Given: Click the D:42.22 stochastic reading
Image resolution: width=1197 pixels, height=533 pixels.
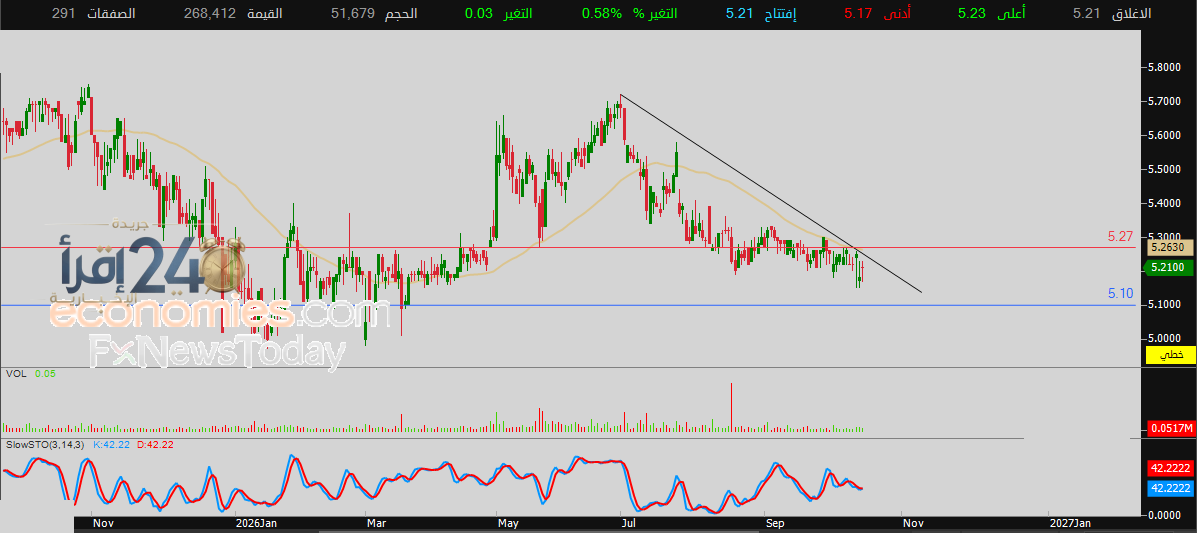Looking at the screenshot, I should [156, 444].
